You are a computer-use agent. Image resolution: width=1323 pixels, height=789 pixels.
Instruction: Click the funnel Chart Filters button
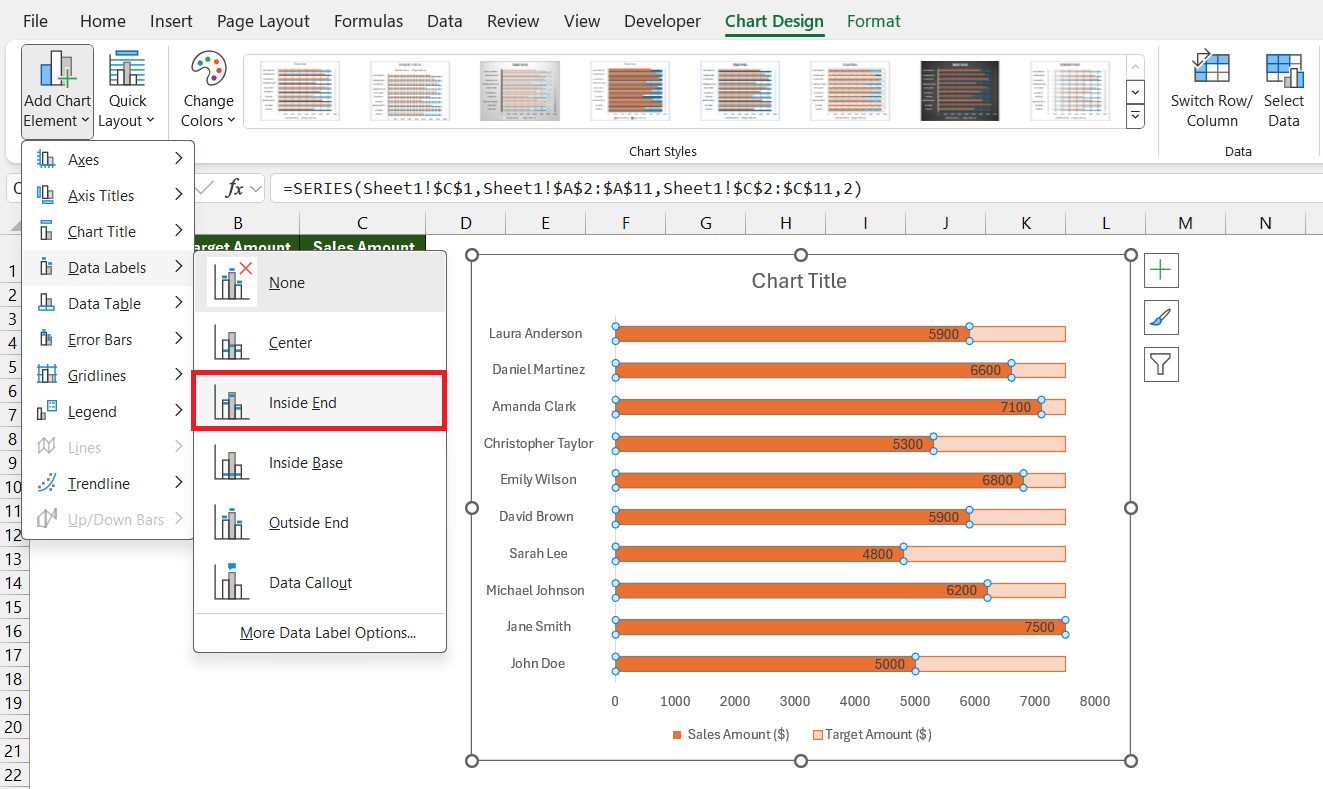(x=1161, y=365)
